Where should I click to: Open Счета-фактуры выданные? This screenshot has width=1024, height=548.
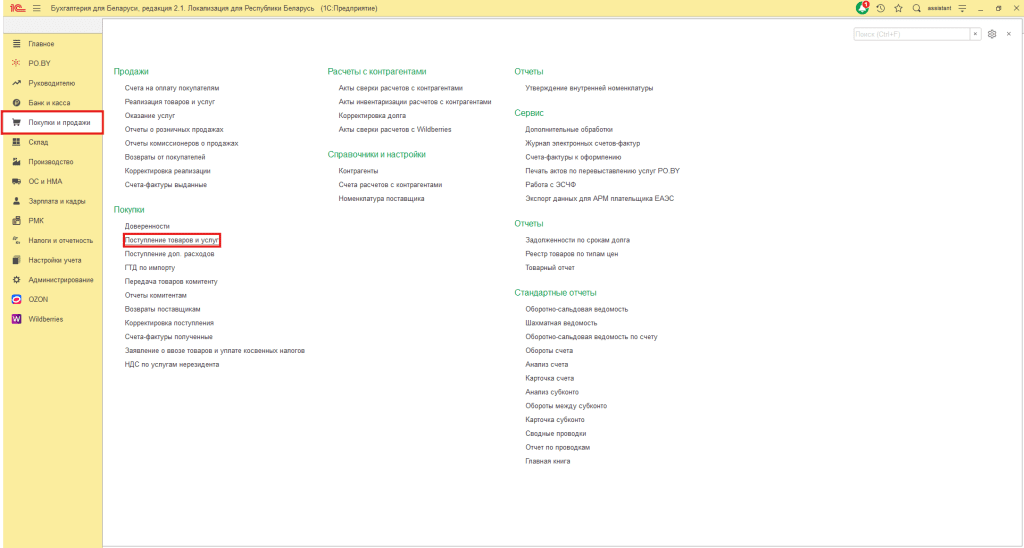(x=166, y=185)
